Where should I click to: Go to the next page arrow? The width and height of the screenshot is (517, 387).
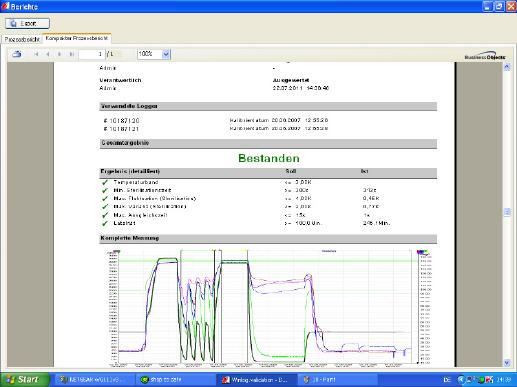click(59, 54)
